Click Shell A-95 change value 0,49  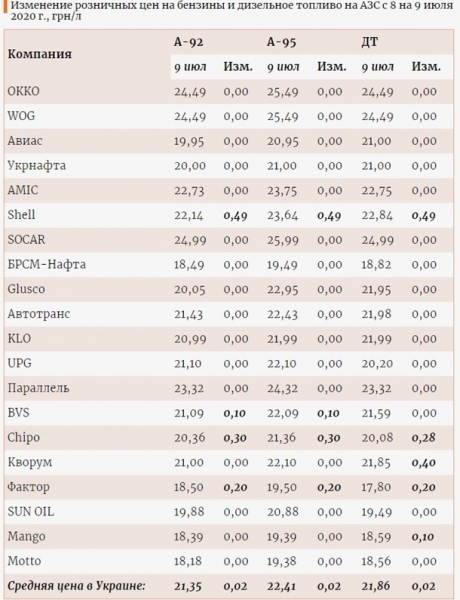coord(329,216)
